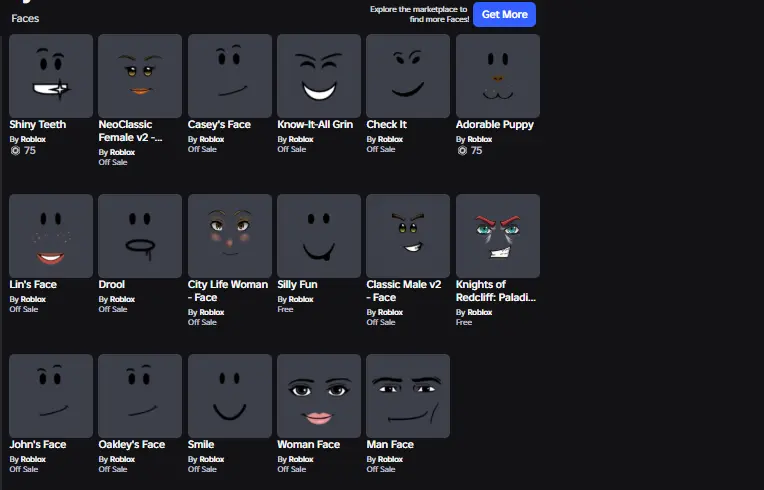Choose the Adorable Puppy face
Viewport: 764px width, 490px height.
(497, 76)
